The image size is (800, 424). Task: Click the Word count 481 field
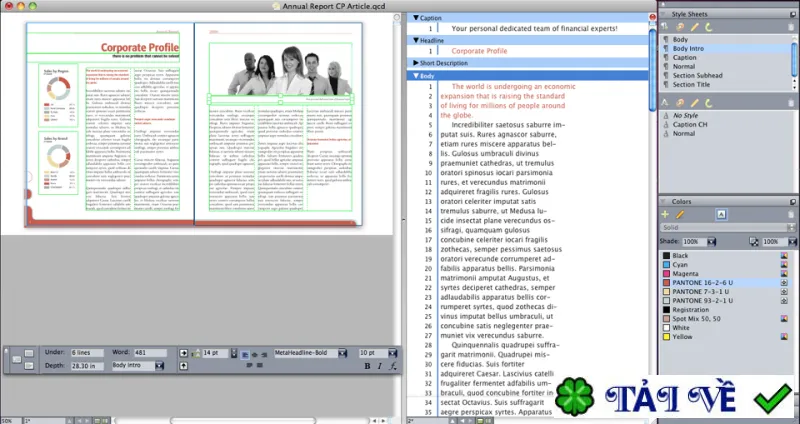pos(151,353)
